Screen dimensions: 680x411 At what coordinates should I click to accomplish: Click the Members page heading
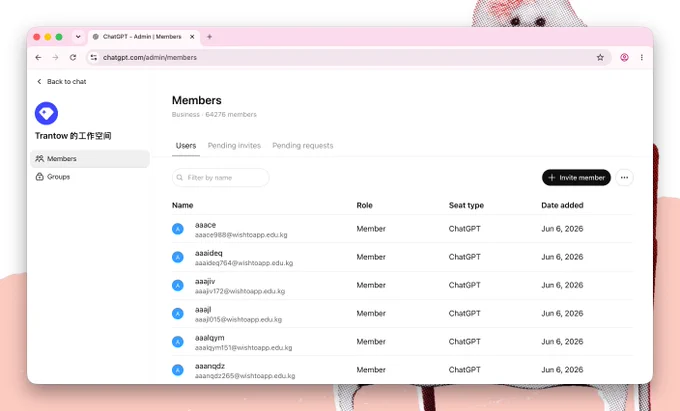tap(197, 100)
